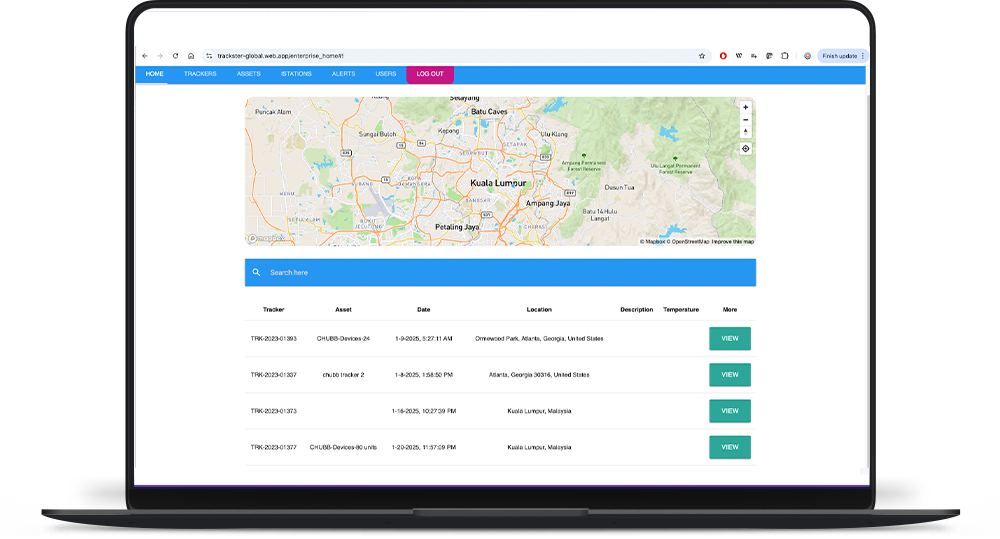Click the red Opera-style extension icon
Screen dimensions: 1000x539
723,56
